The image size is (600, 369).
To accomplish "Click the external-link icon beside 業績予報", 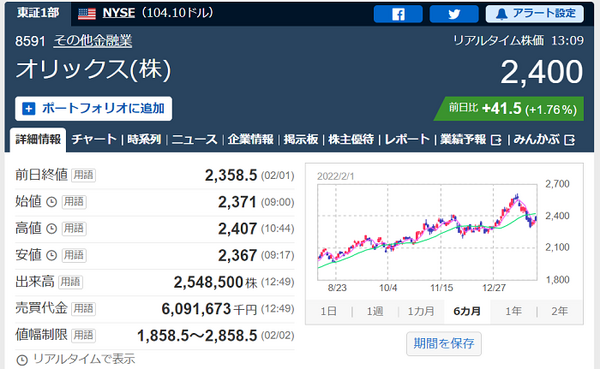I will click(x=496, y=140).
